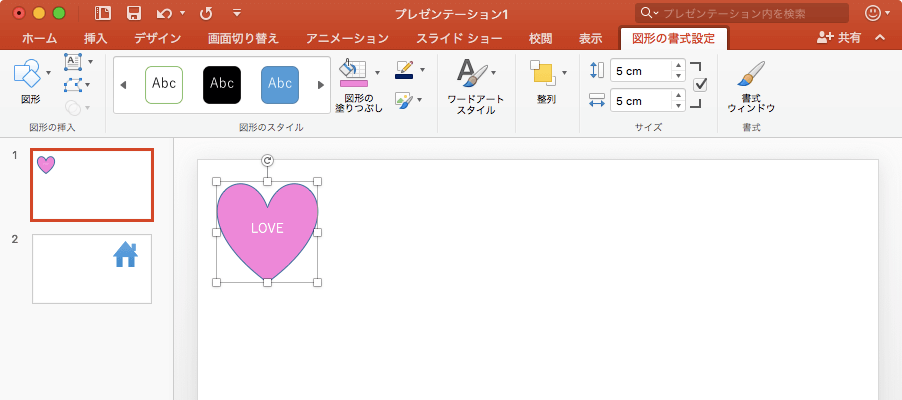
Task: Select slide 2 thumbnail with house
Action: pos(92,268)
